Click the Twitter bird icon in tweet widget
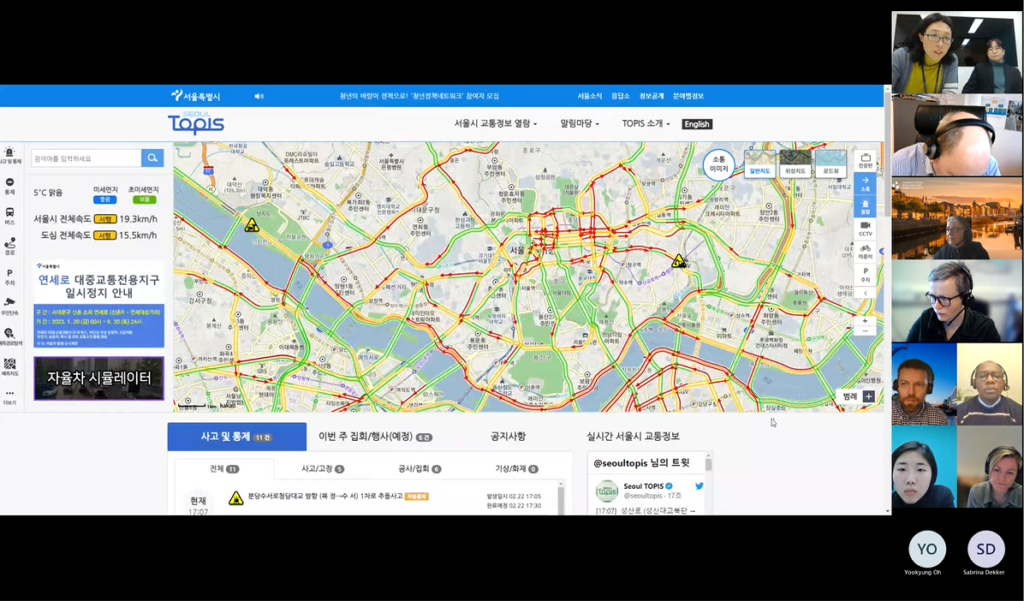Viewport: 1024px width, 601px height. coord(699,486)
